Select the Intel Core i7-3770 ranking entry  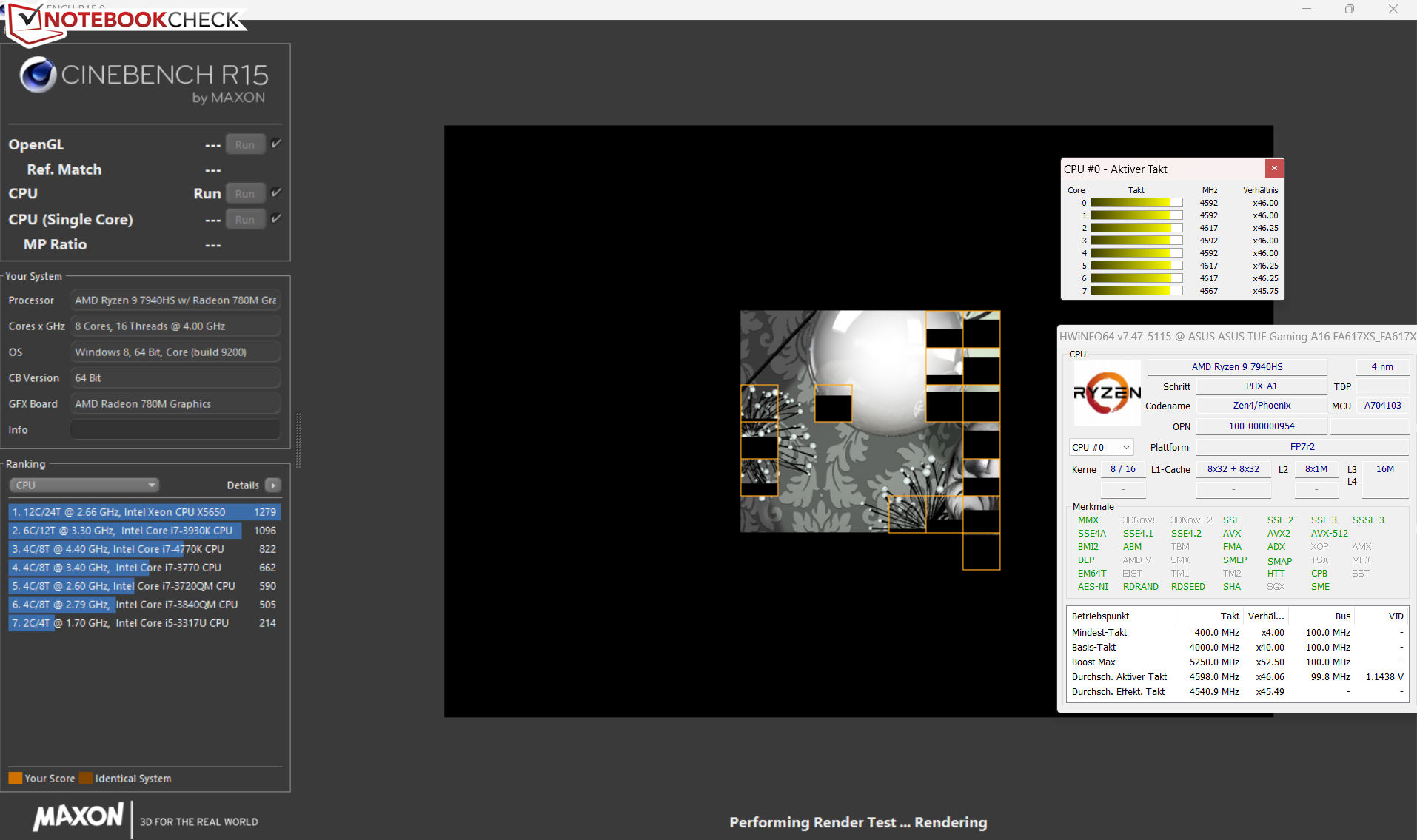(144, 568)
